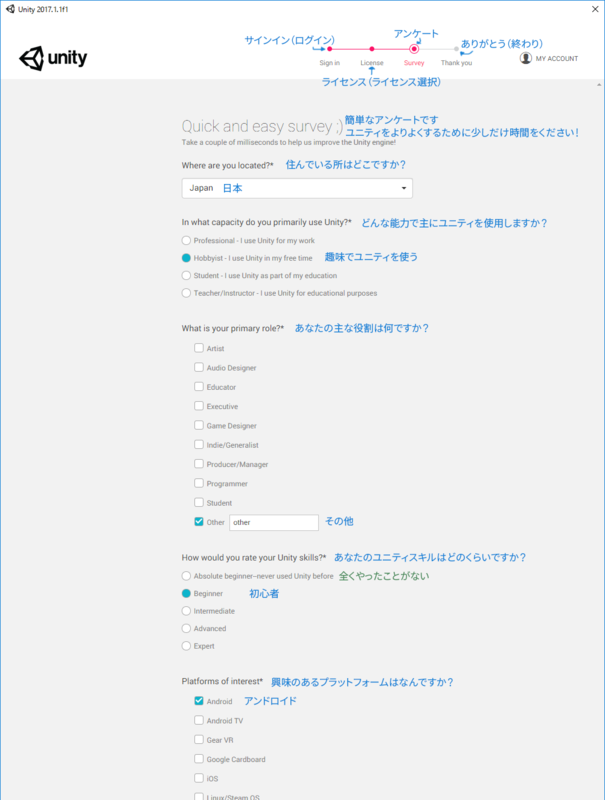
Task: Select Professional - I use Unity for my work
Action: click(x=186, y=240)
